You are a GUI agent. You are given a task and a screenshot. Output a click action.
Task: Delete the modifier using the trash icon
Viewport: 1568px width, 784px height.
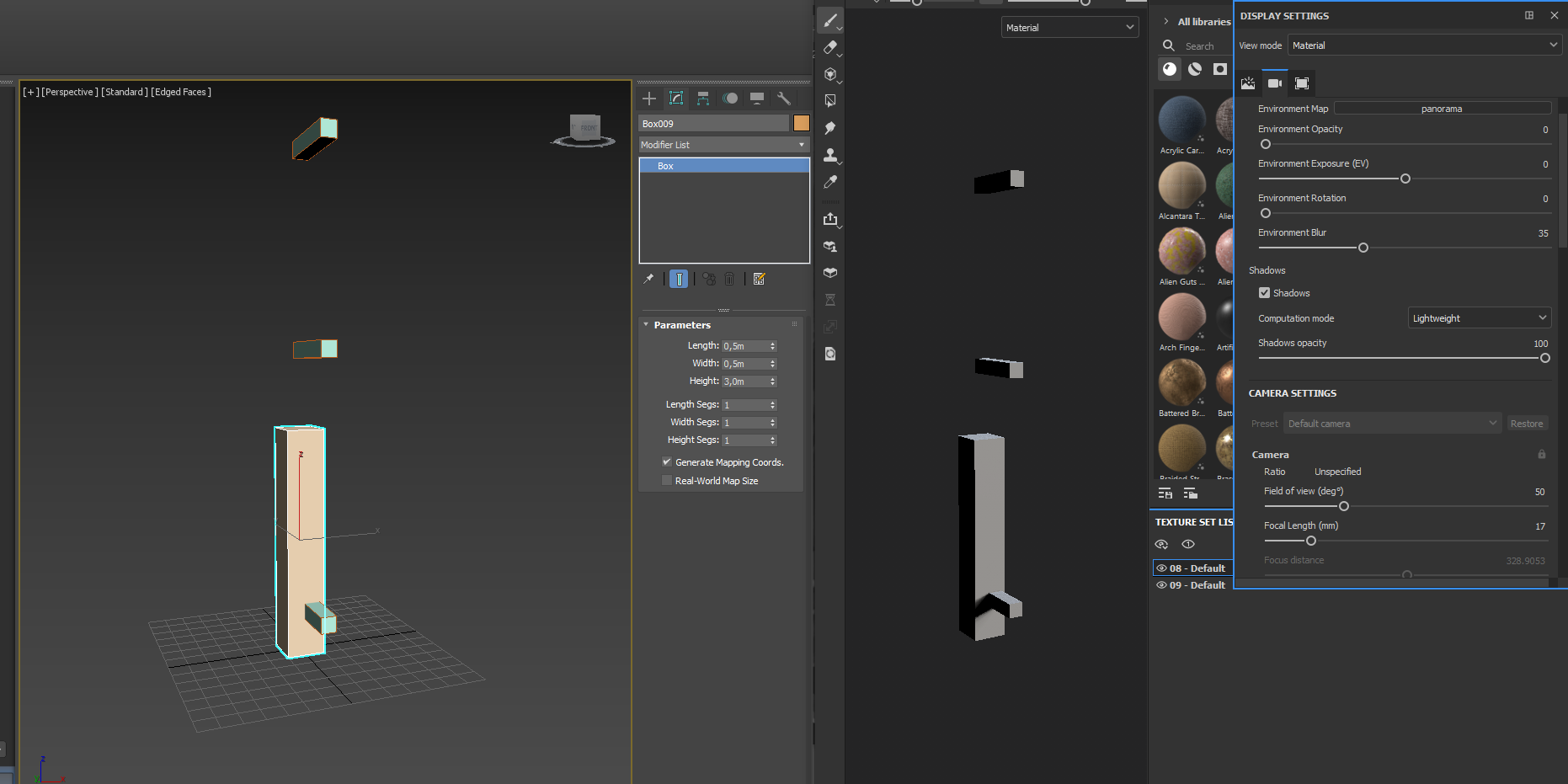(728, 279)
